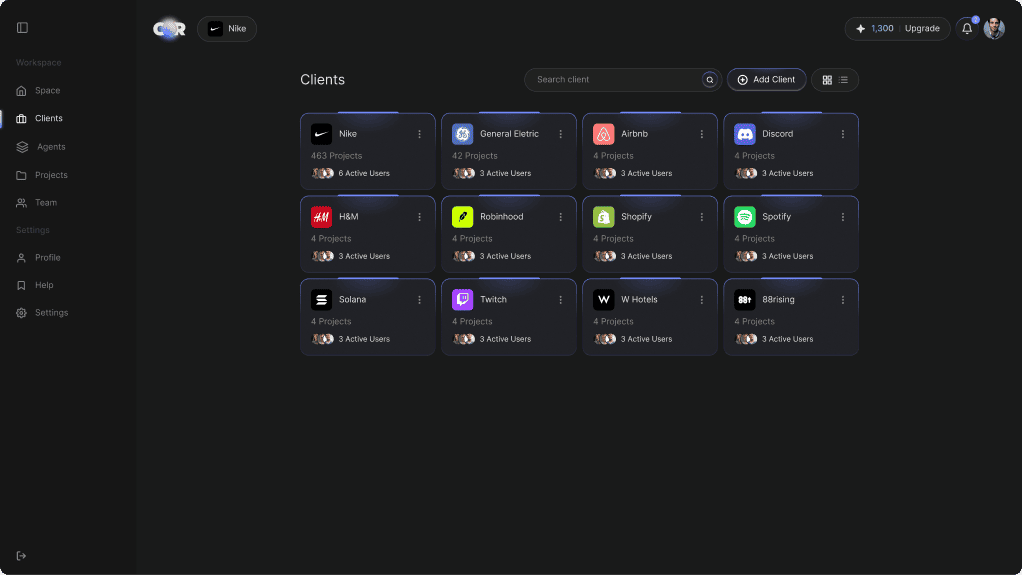Click the Discord client logo
1022x575 pixels.
tap(744, 134)
